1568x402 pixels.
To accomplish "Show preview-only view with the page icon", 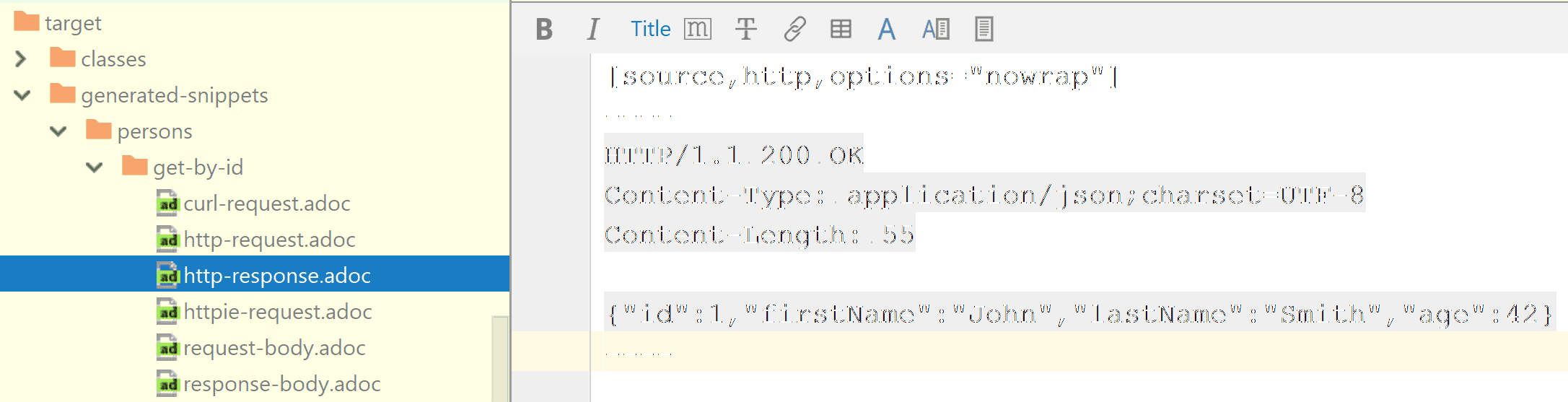I will coord(984,30).
